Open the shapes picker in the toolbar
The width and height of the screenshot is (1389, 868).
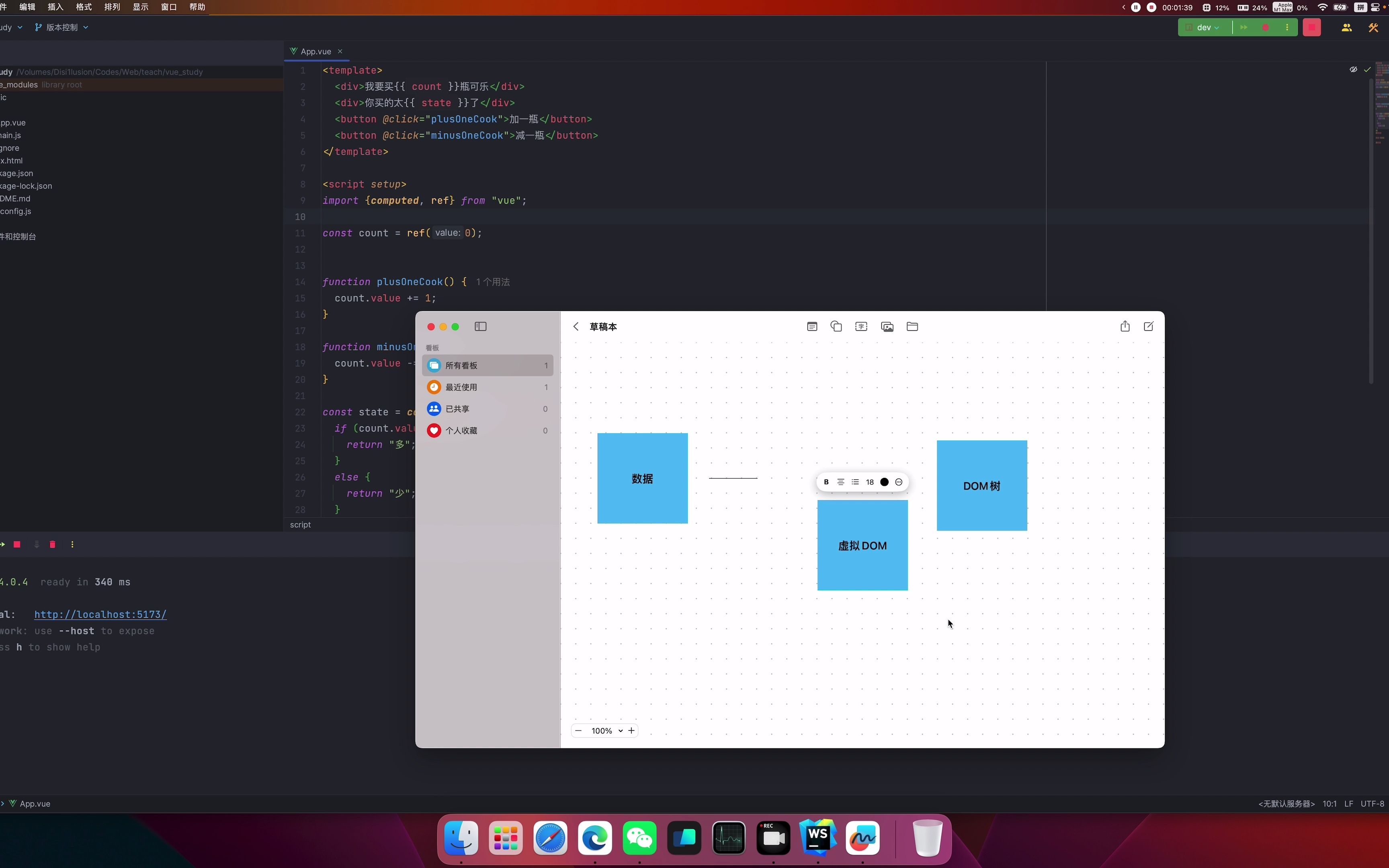(836, 326)
